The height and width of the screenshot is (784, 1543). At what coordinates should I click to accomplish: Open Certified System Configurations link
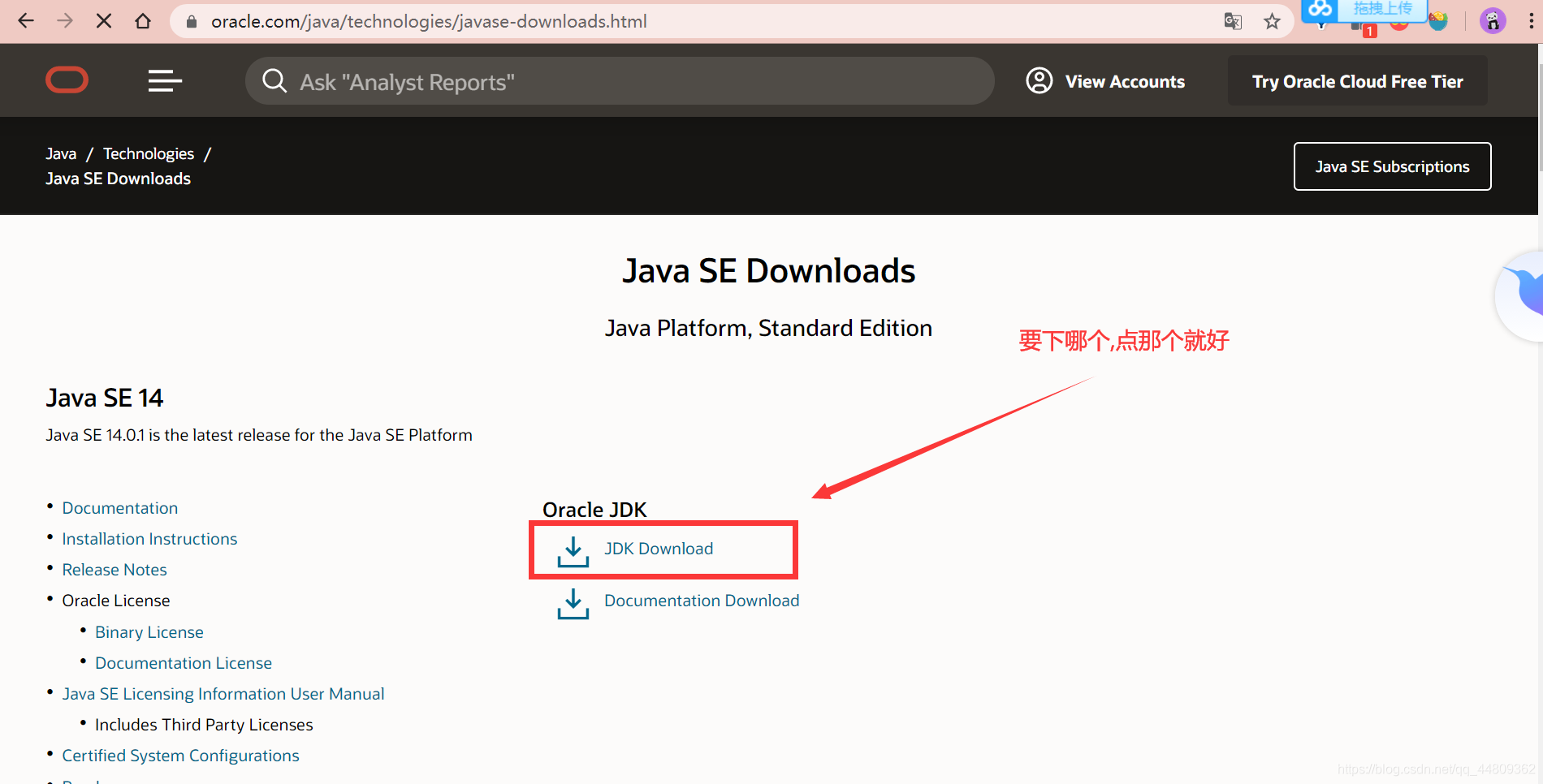tap(180, 756)
